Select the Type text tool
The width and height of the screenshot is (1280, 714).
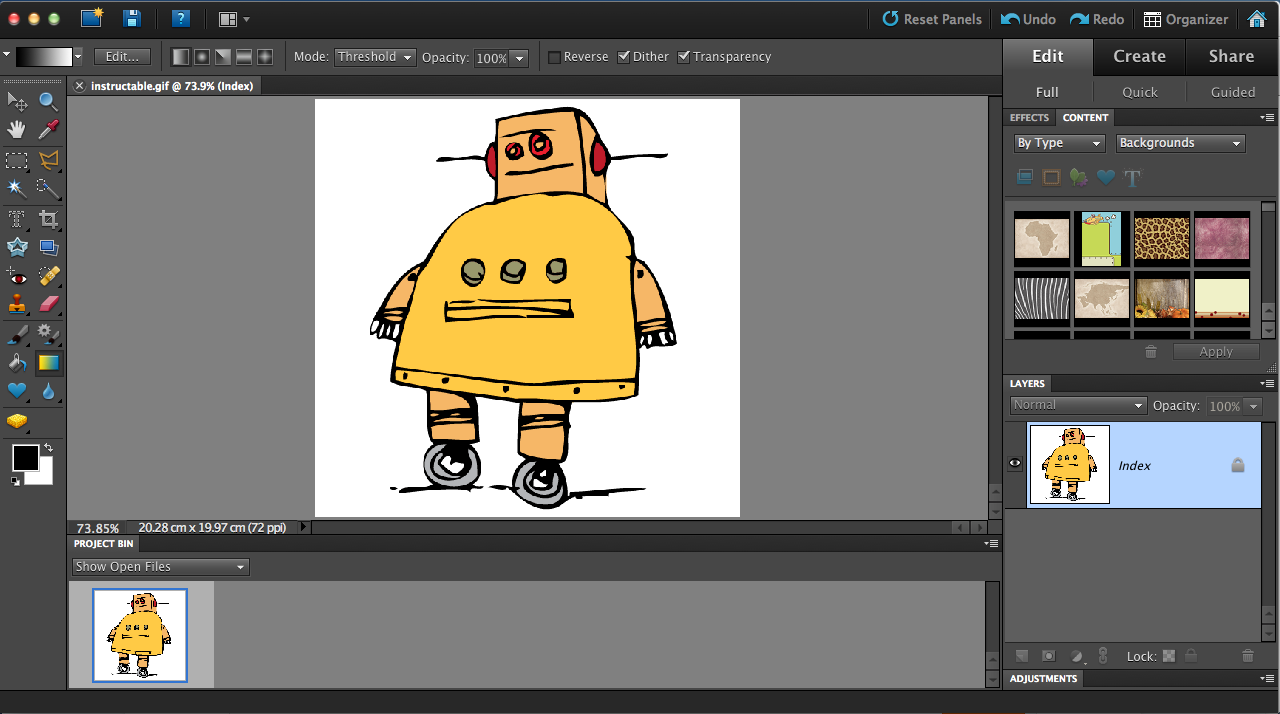(x=17, y=219)
